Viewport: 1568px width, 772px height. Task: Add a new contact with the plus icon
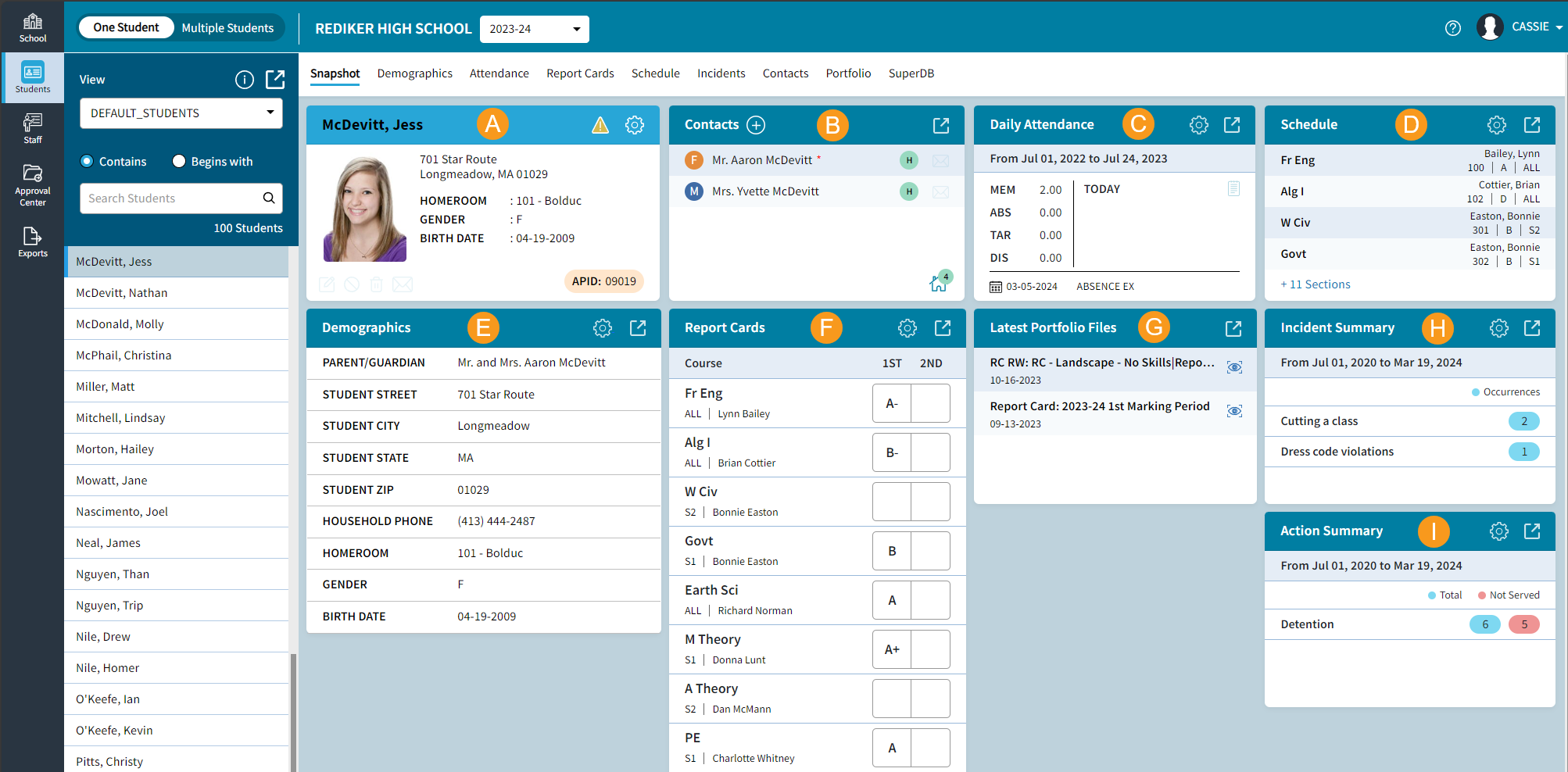pyautogui.click(x=755, y=124)
